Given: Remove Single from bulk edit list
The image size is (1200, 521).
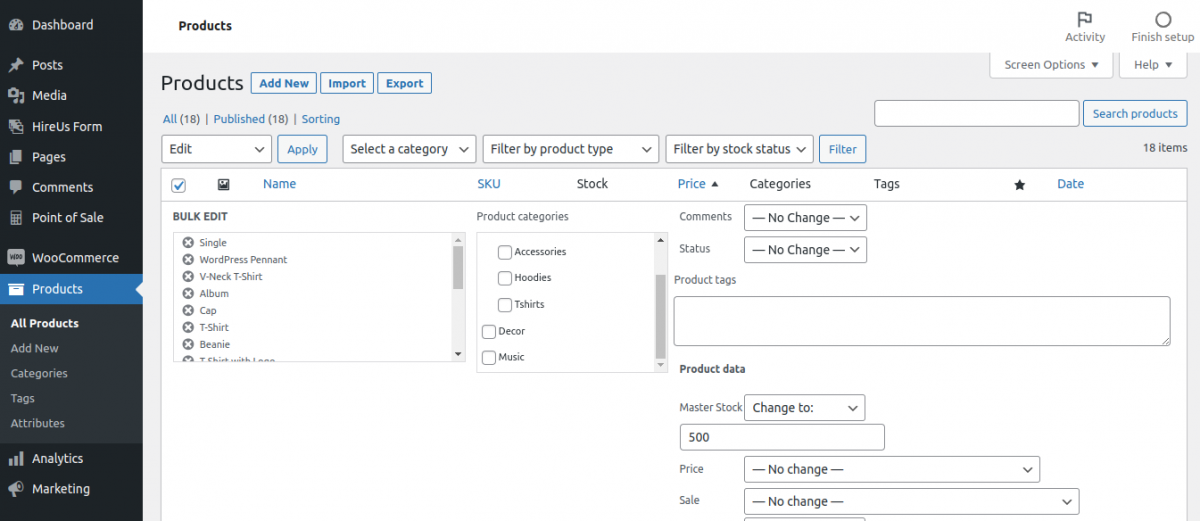Looking at the screenshot, I should [x=188, y=243].
